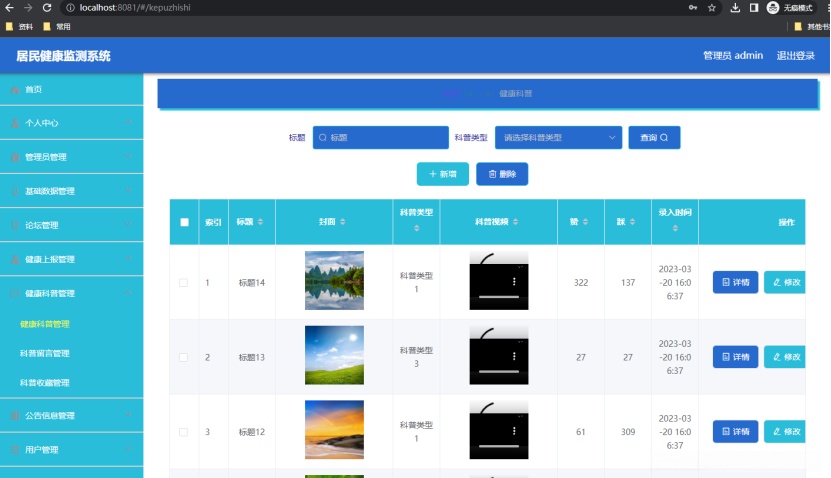
Task: Click the 删除 delete button
Action: [502, 174]
